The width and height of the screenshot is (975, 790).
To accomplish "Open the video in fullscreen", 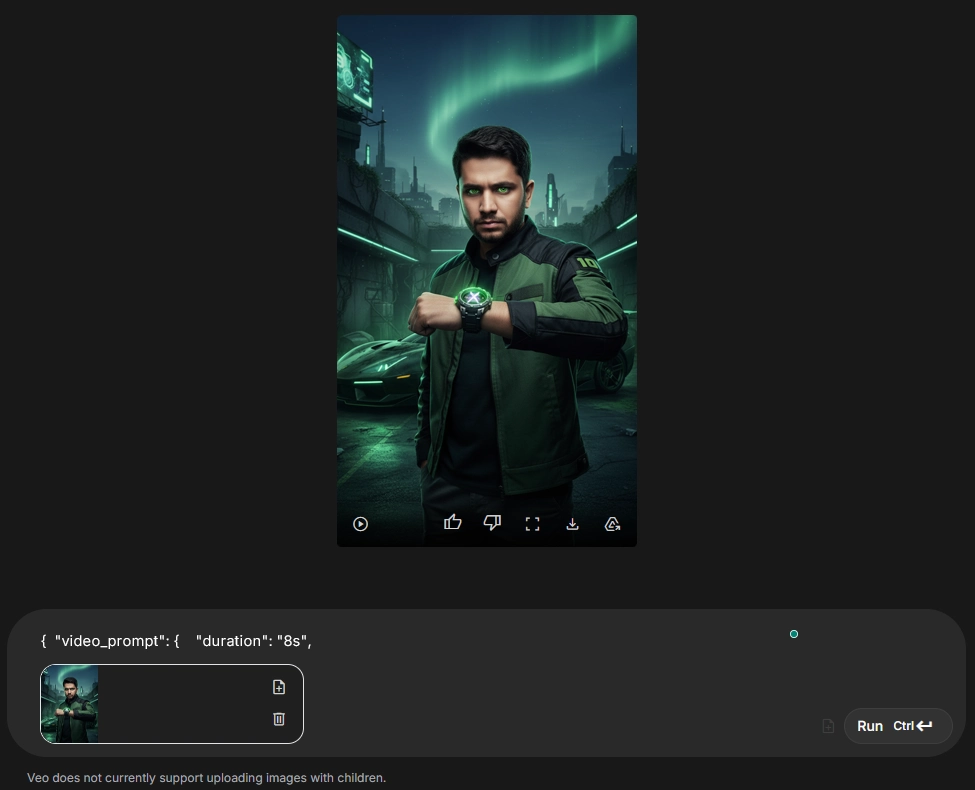I will [x=532, y=524].
